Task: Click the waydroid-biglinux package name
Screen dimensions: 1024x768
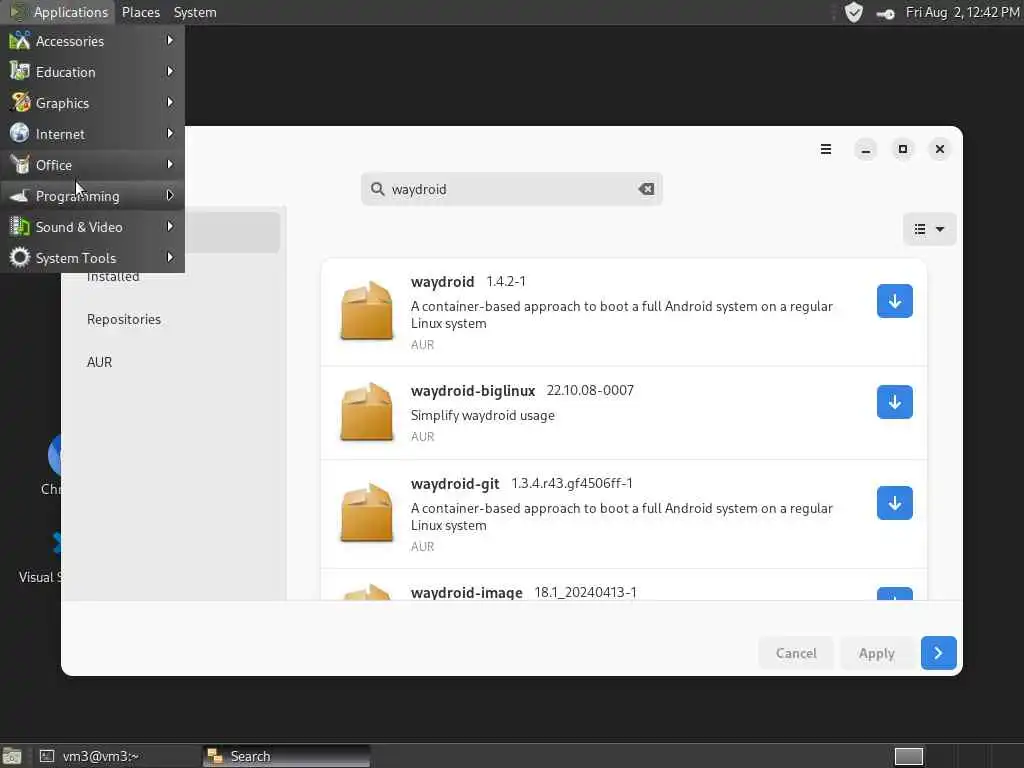Action: pos(473,391)
